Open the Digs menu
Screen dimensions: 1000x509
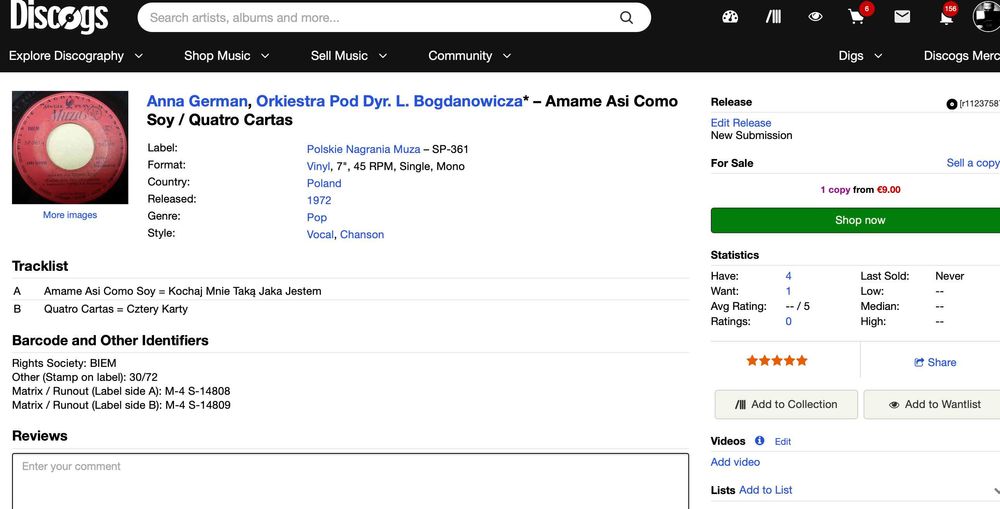860,56
